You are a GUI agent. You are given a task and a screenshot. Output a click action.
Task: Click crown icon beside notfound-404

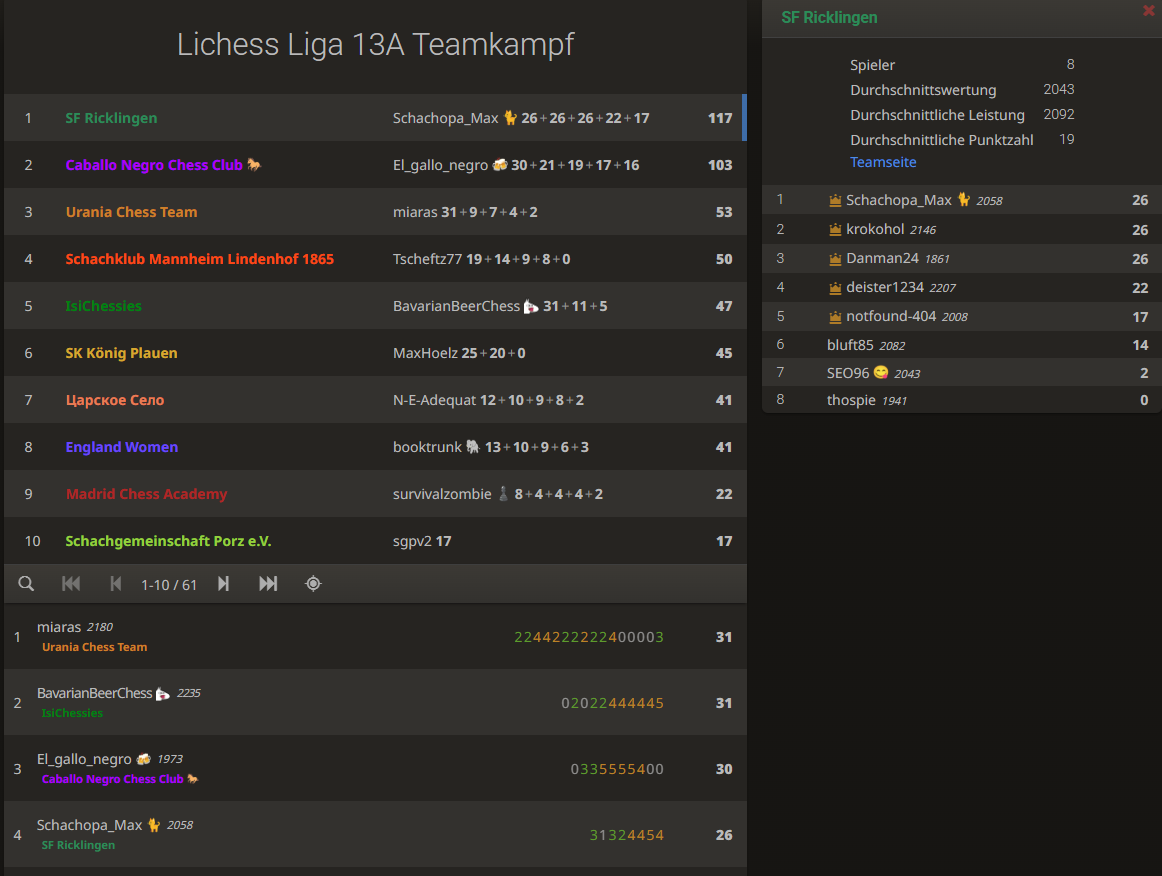pos(835,316)
